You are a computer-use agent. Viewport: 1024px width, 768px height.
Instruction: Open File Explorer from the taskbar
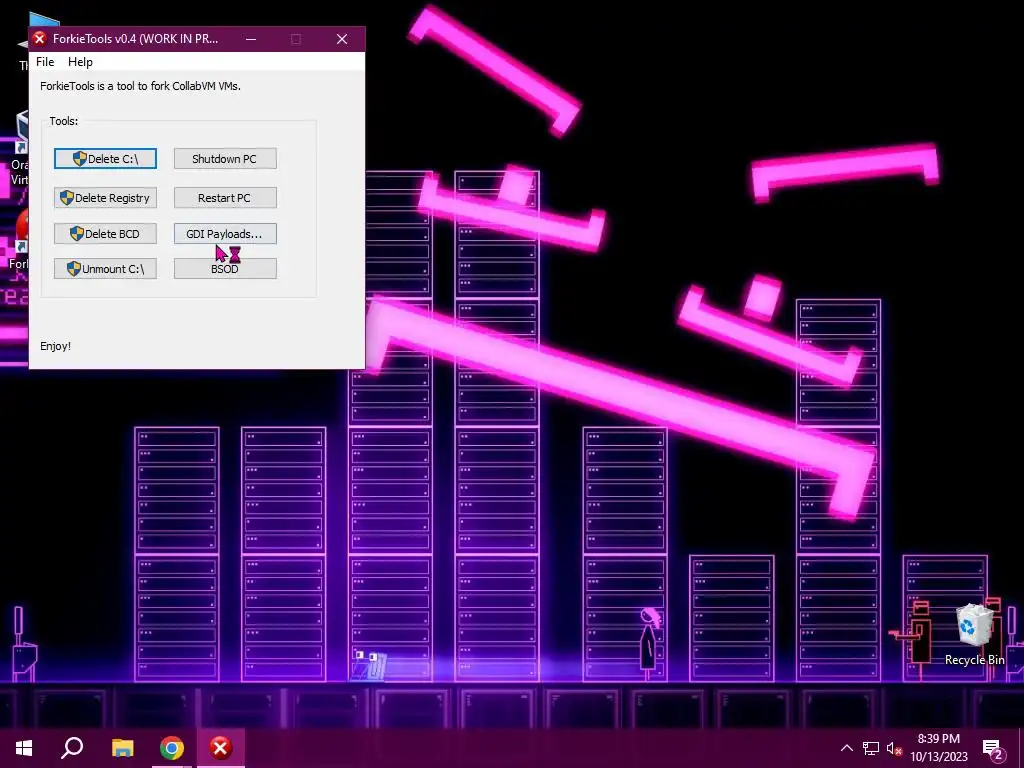123,748
